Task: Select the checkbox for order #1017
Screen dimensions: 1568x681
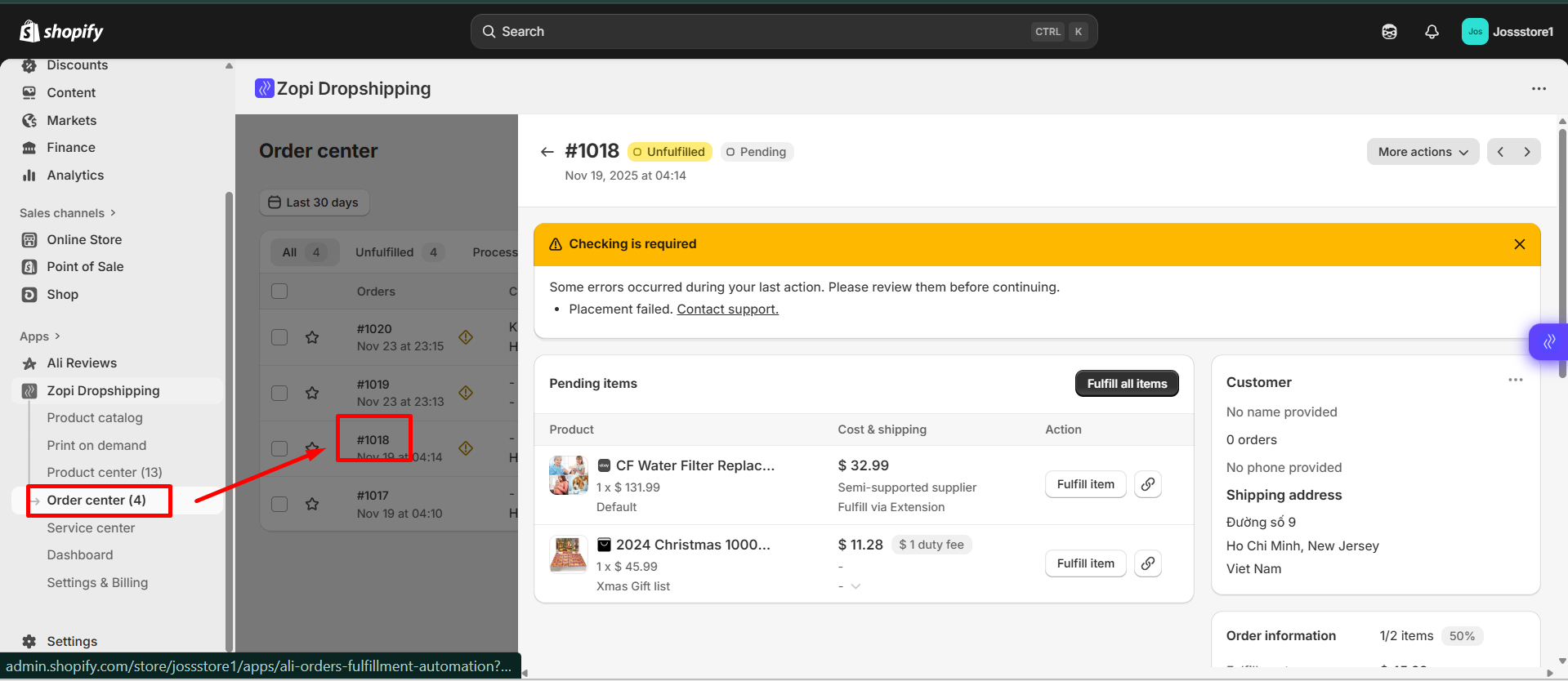Action: click(x=279, y=504)
